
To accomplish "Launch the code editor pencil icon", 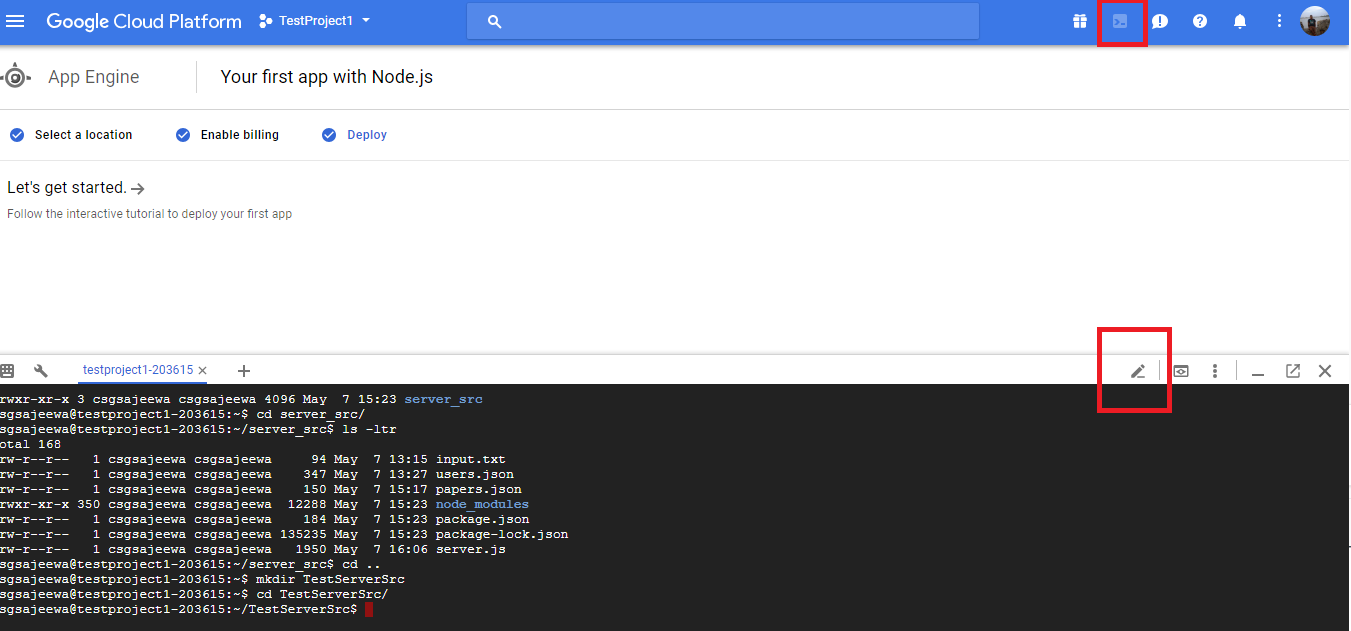I will pyautogui.click(x=1137, y=371).
